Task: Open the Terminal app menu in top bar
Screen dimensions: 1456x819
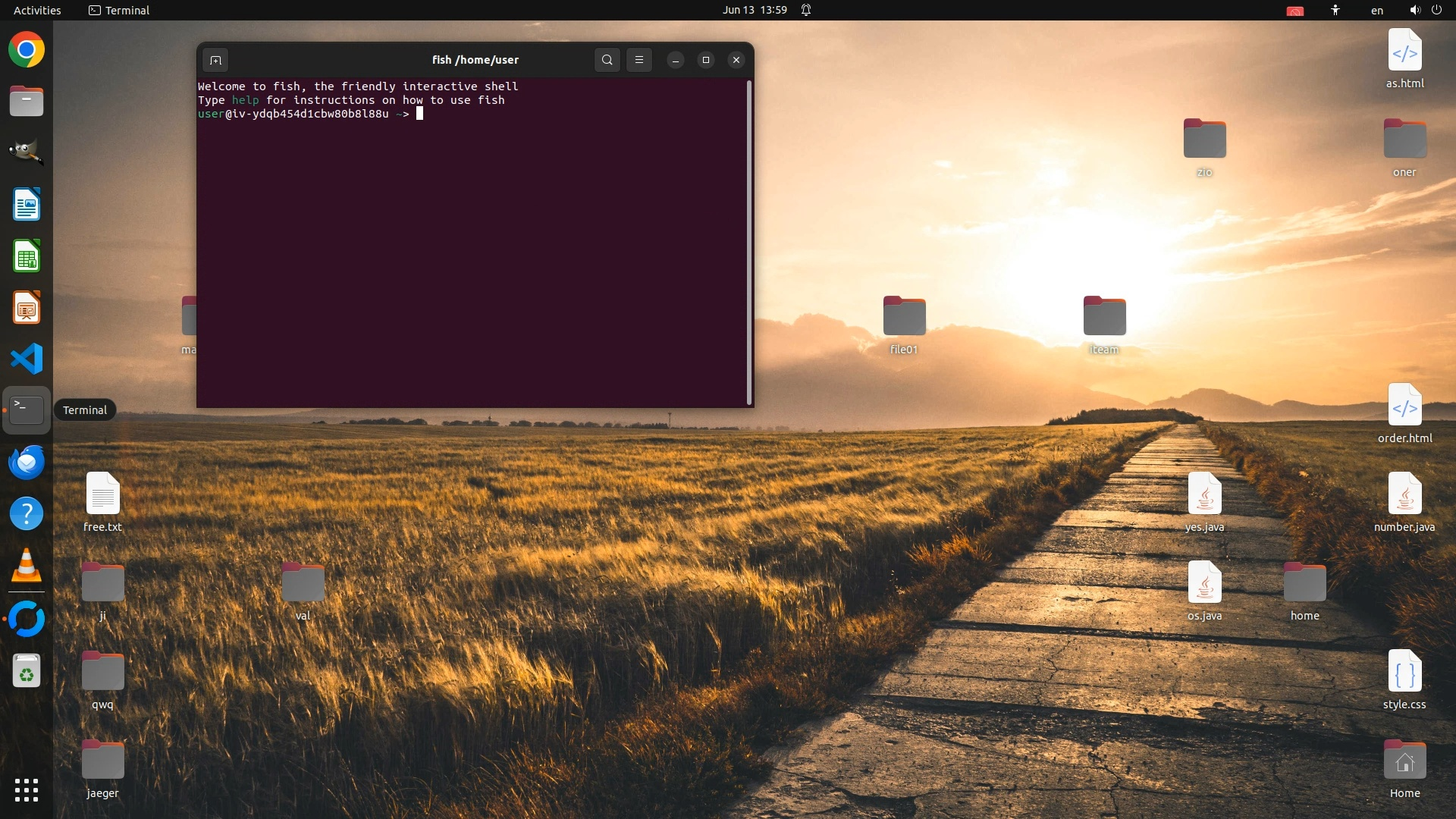Action: pyautogui.click(x=119, y=10)
